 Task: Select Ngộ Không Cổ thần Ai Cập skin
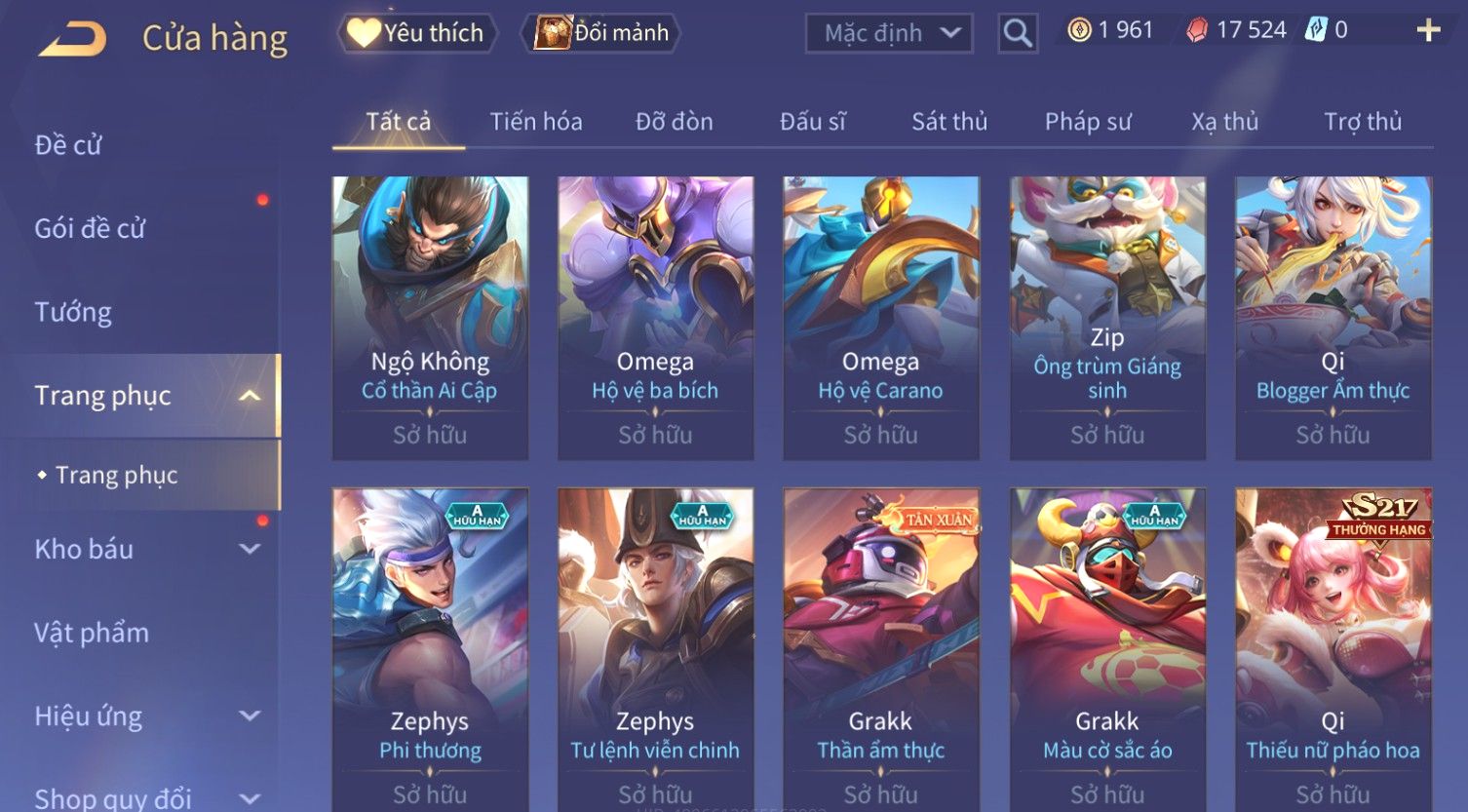click(x=430, y=318)
